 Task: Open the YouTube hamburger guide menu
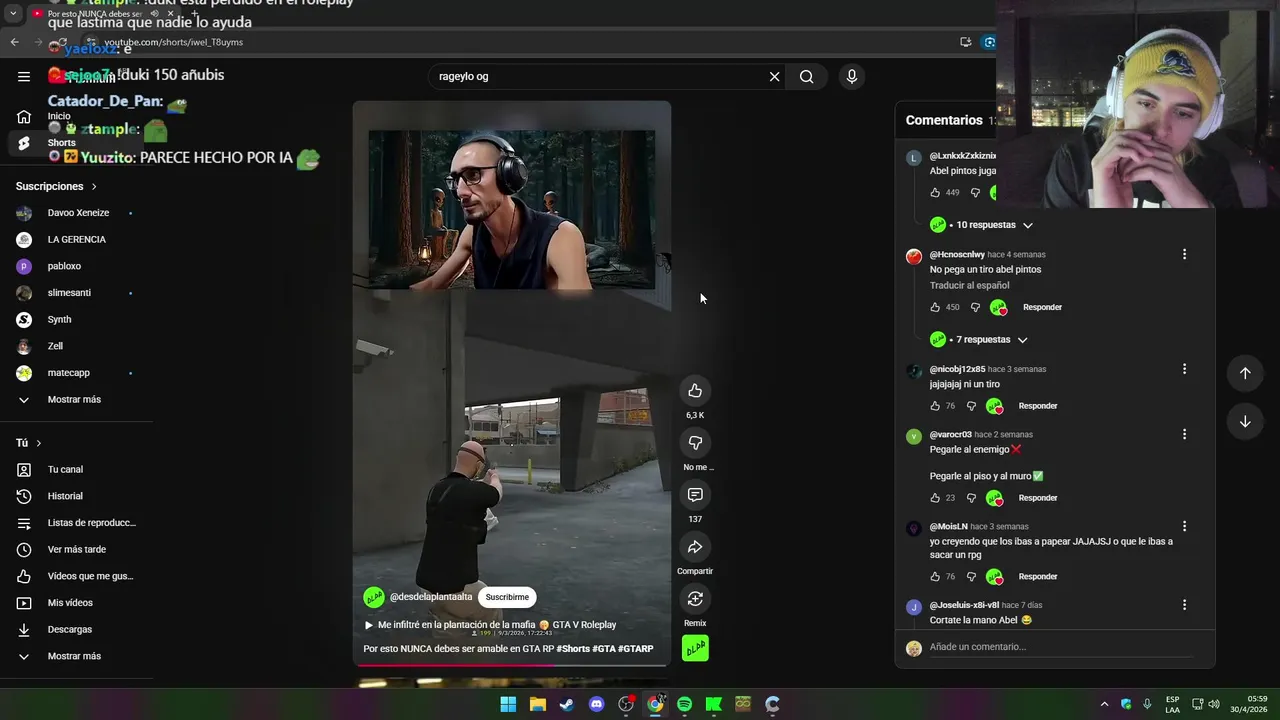click(24, 76)
